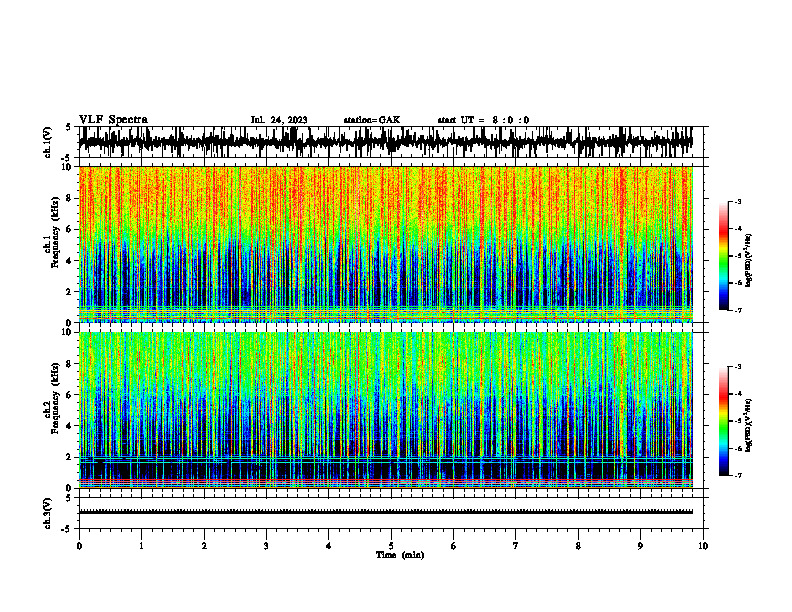The width and height of the screenshot is (792, 612).
Task: Click the -7 label on ch.1 color bar
Action: click(739, 310)
